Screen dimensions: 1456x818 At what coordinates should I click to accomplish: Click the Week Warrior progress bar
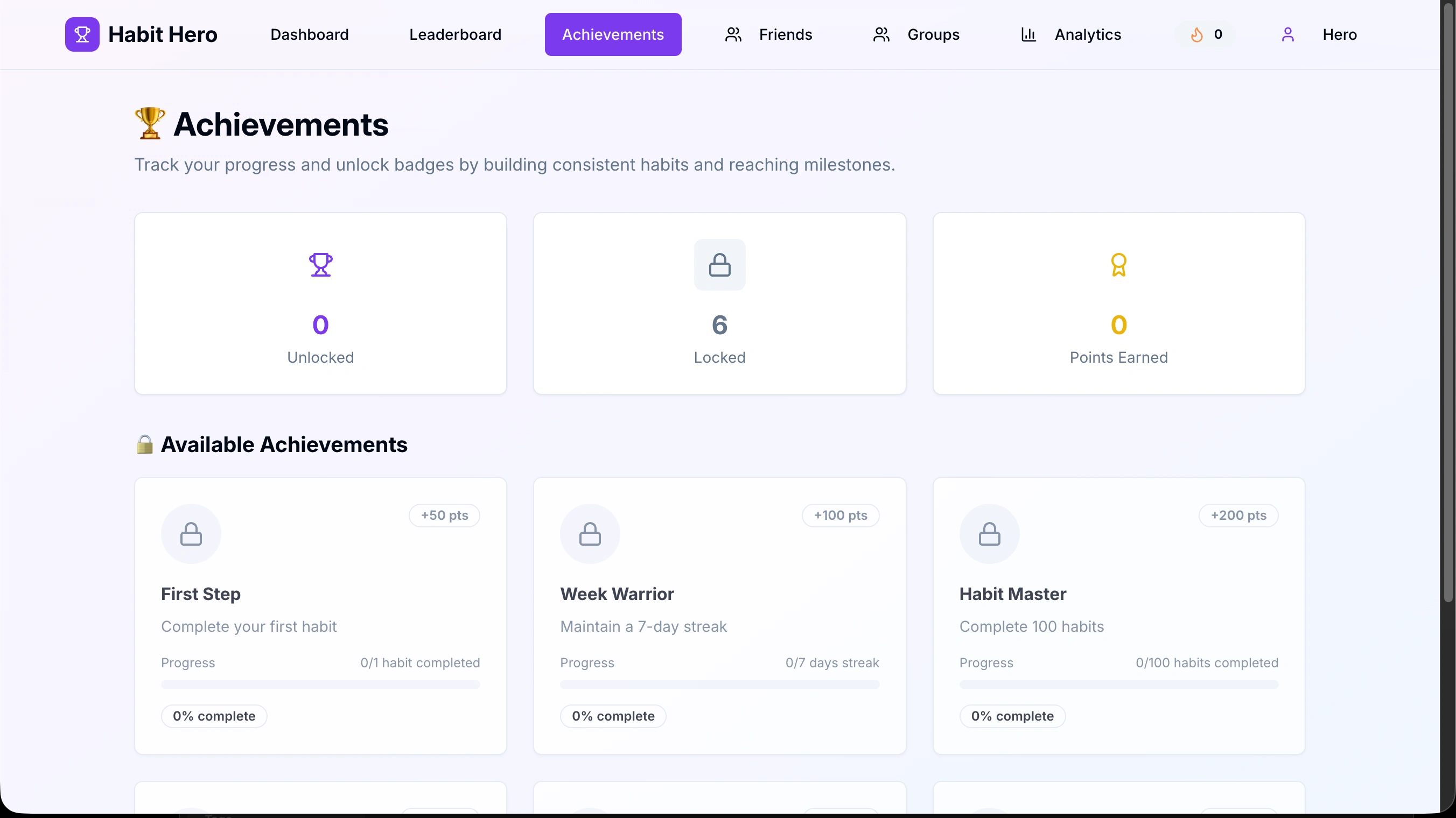pos(719,685)
